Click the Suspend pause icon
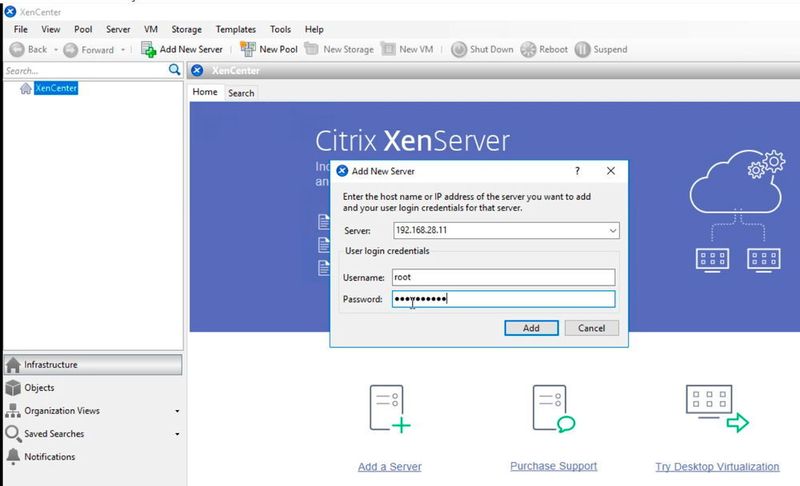The height and width of the screenshot is (486, 800). point(582,49)
